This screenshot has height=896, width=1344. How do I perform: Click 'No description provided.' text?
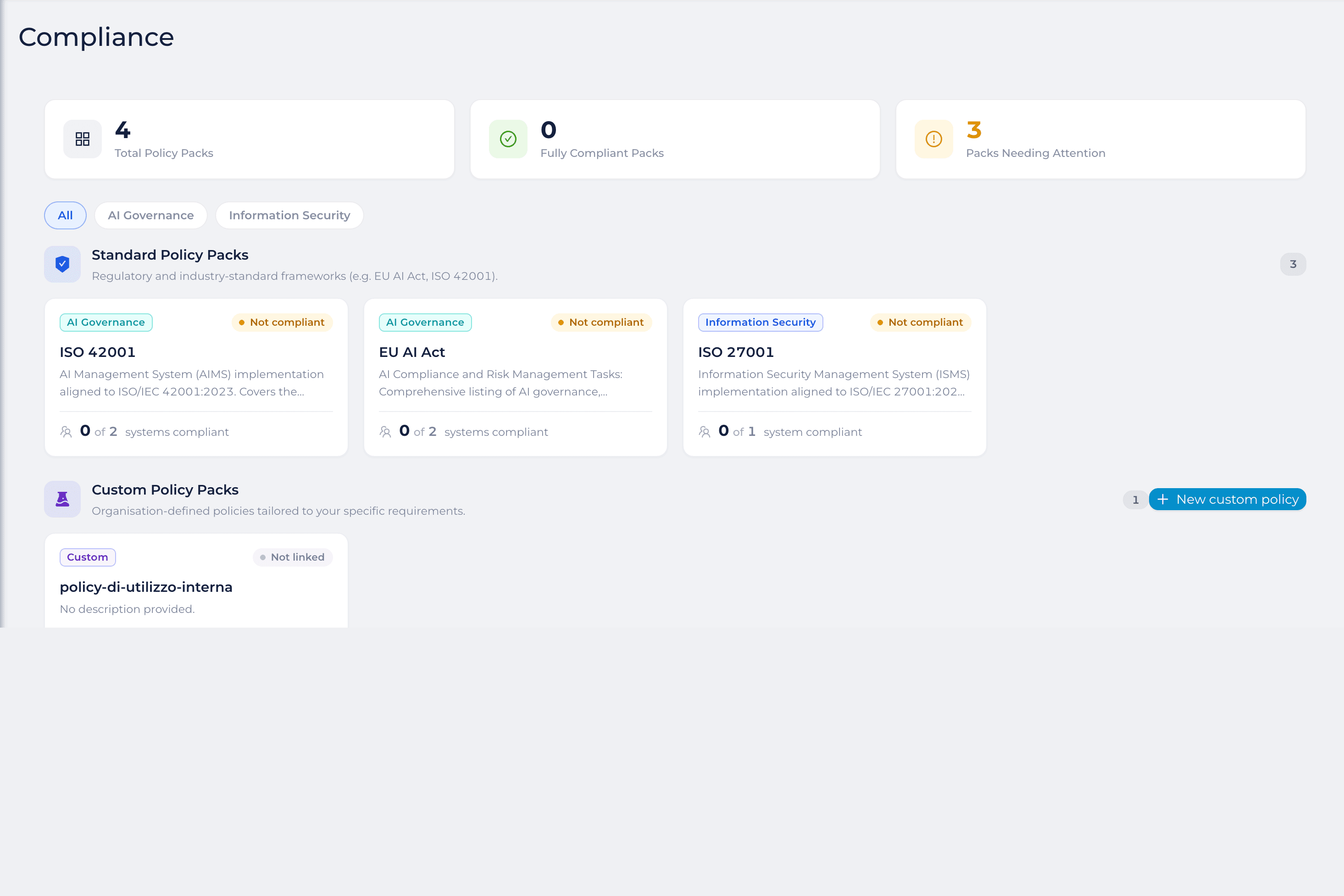[x=128, y=609]
